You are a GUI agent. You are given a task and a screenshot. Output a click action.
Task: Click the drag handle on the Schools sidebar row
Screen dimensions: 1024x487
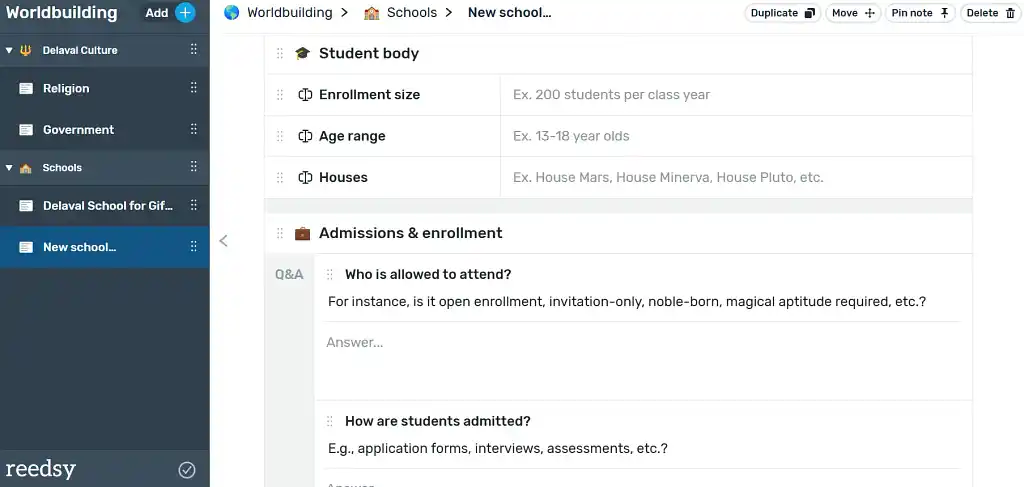click(x=193, y=167)
